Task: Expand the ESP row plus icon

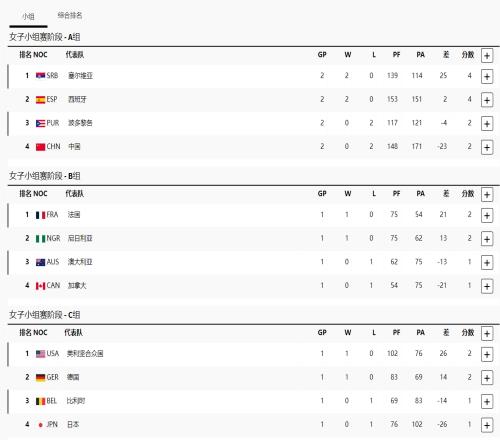Action: (487, 100)
